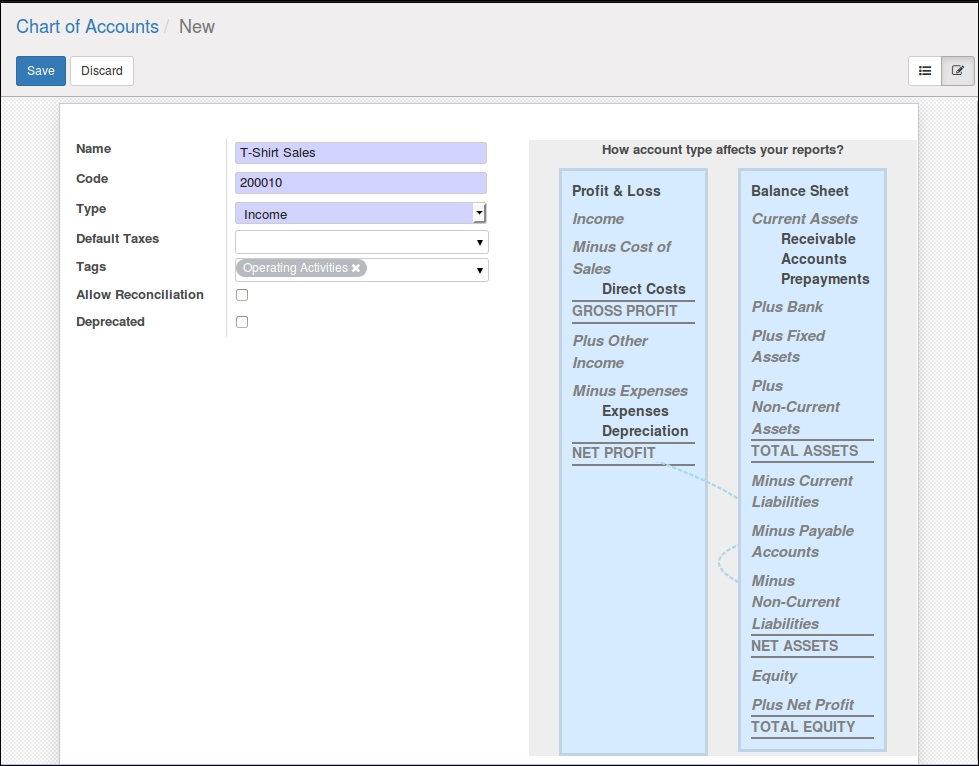Switch to form view icon
The height and width of the screenshot is (766, 979).
click(x=958, y=71)
